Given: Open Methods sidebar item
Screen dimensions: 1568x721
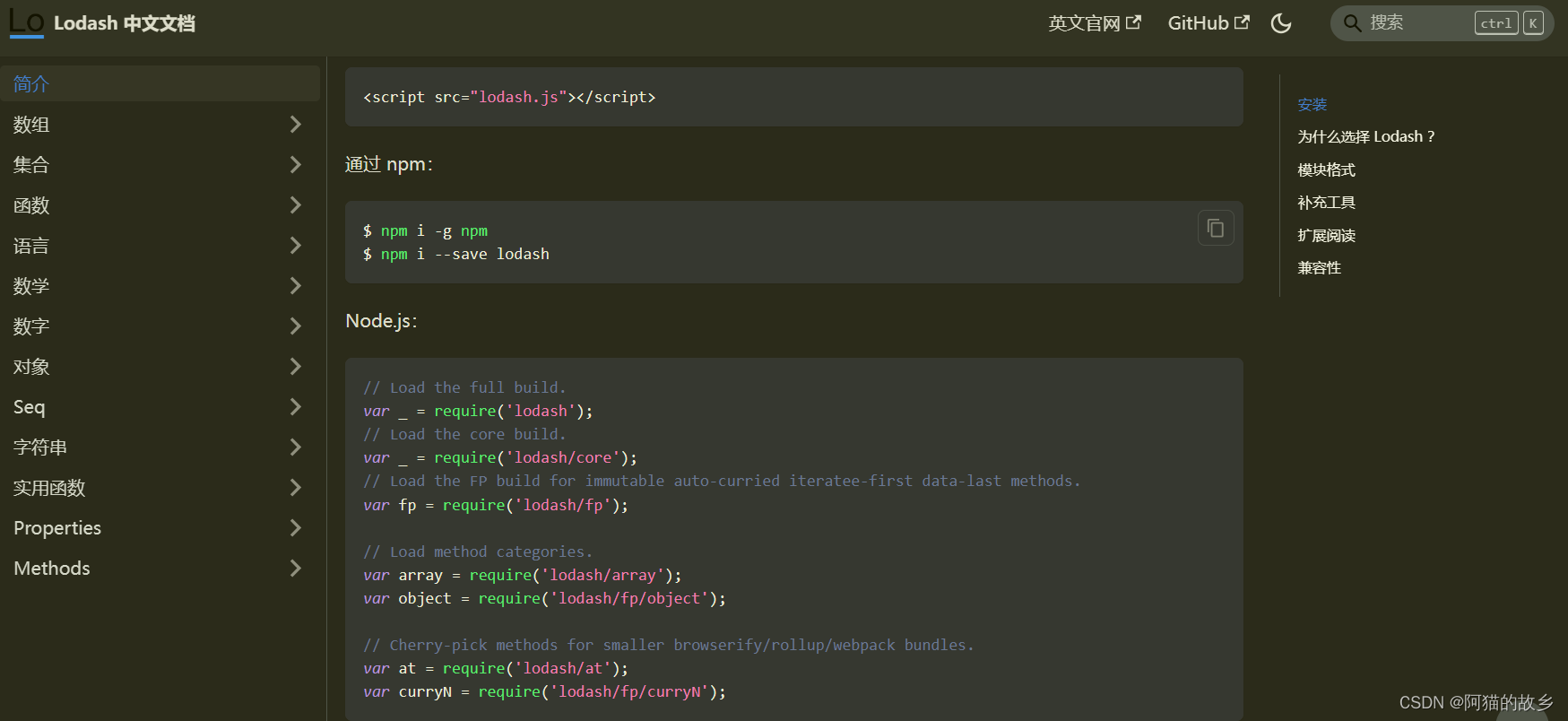Looking at the screenshot, I should coord(52,569).
